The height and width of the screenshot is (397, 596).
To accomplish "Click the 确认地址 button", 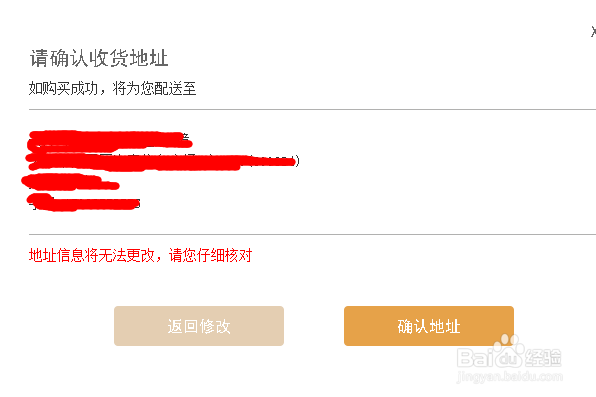I will point(429,326).
